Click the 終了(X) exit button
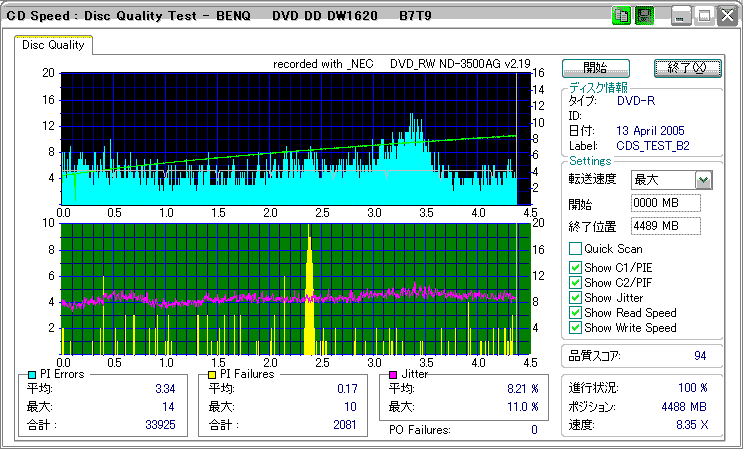Viewport: 743px width, 449px height. [686, 67]
